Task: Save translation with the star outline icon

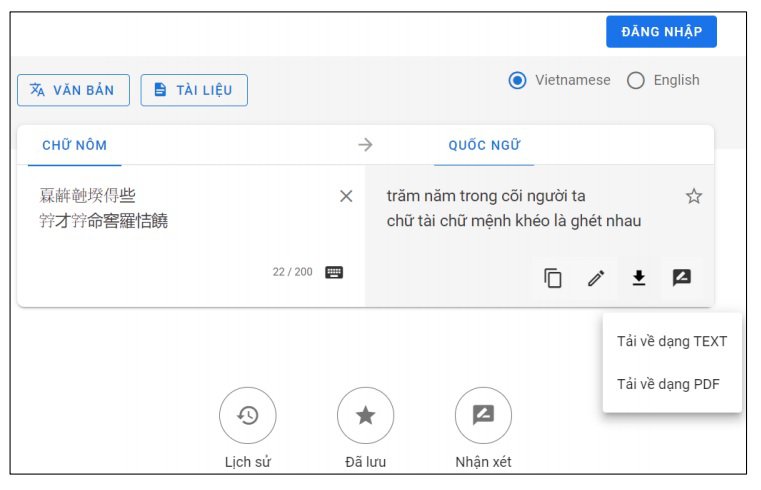Action: (694, 196)
